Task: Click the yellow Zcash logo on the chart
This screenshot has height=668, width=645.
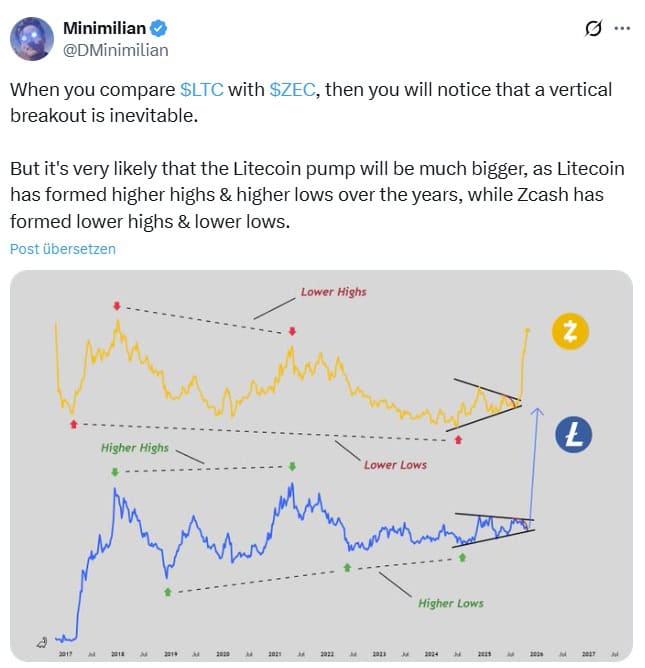Action: click(x=570, y=331)
